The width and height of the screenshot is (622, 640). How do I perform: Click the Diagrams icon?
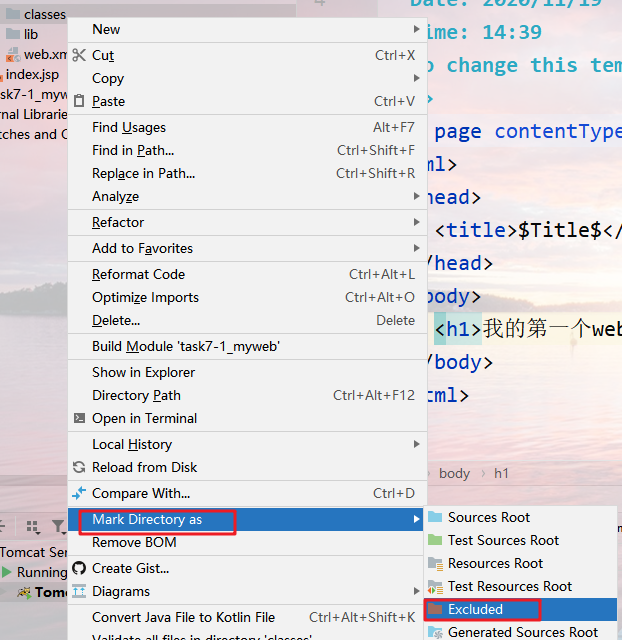79,591
